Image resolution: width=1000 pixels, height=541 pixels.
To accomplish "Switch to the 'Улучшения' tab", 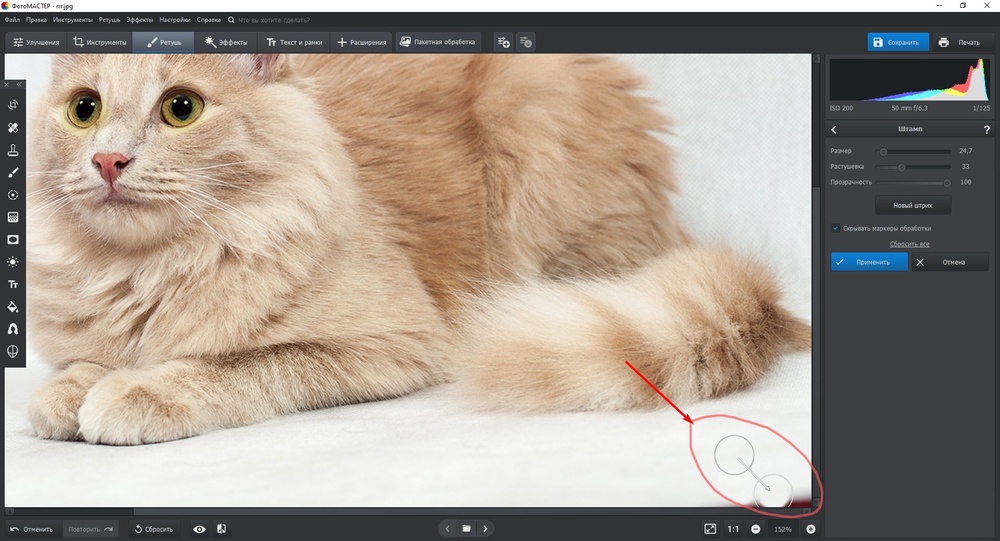I will coord(37,42).
